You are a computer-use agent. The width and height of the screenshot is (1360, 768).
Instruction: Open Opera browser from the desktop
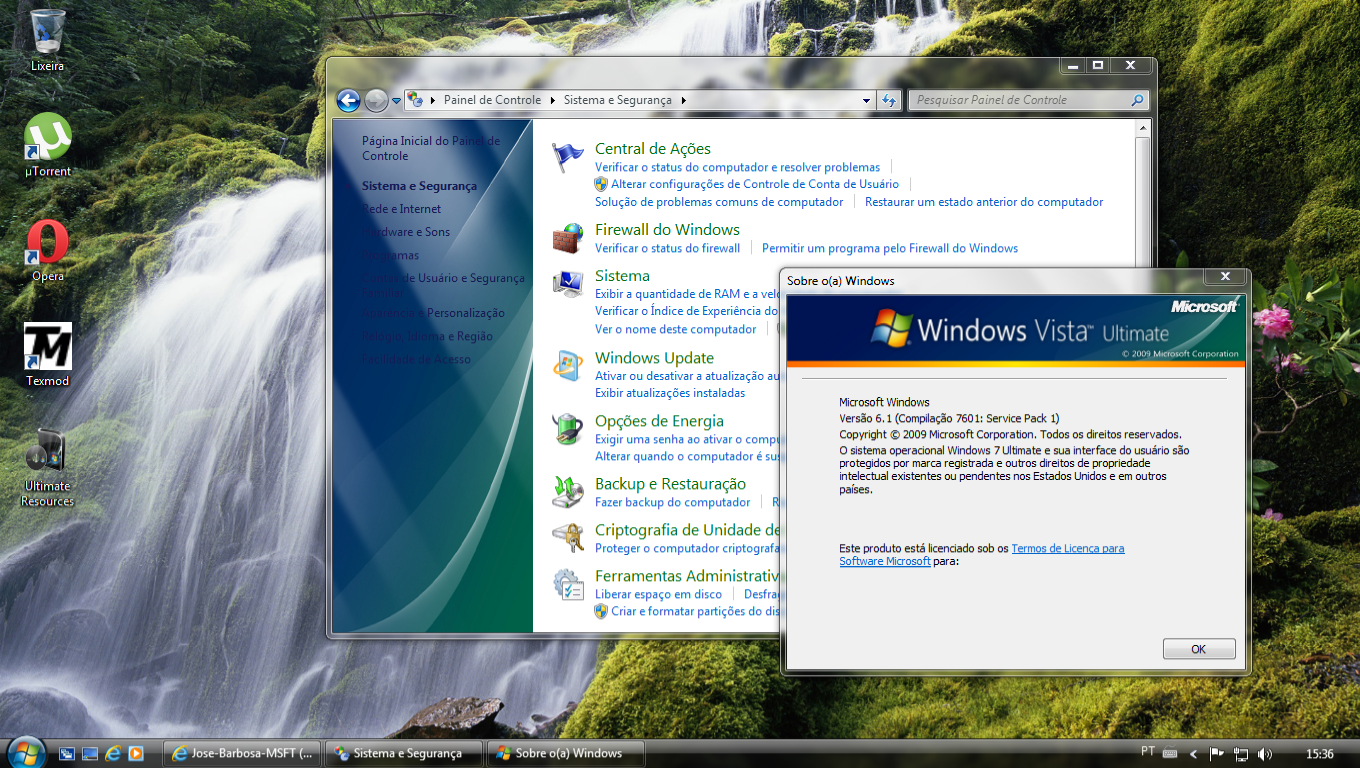coord(44,245)
